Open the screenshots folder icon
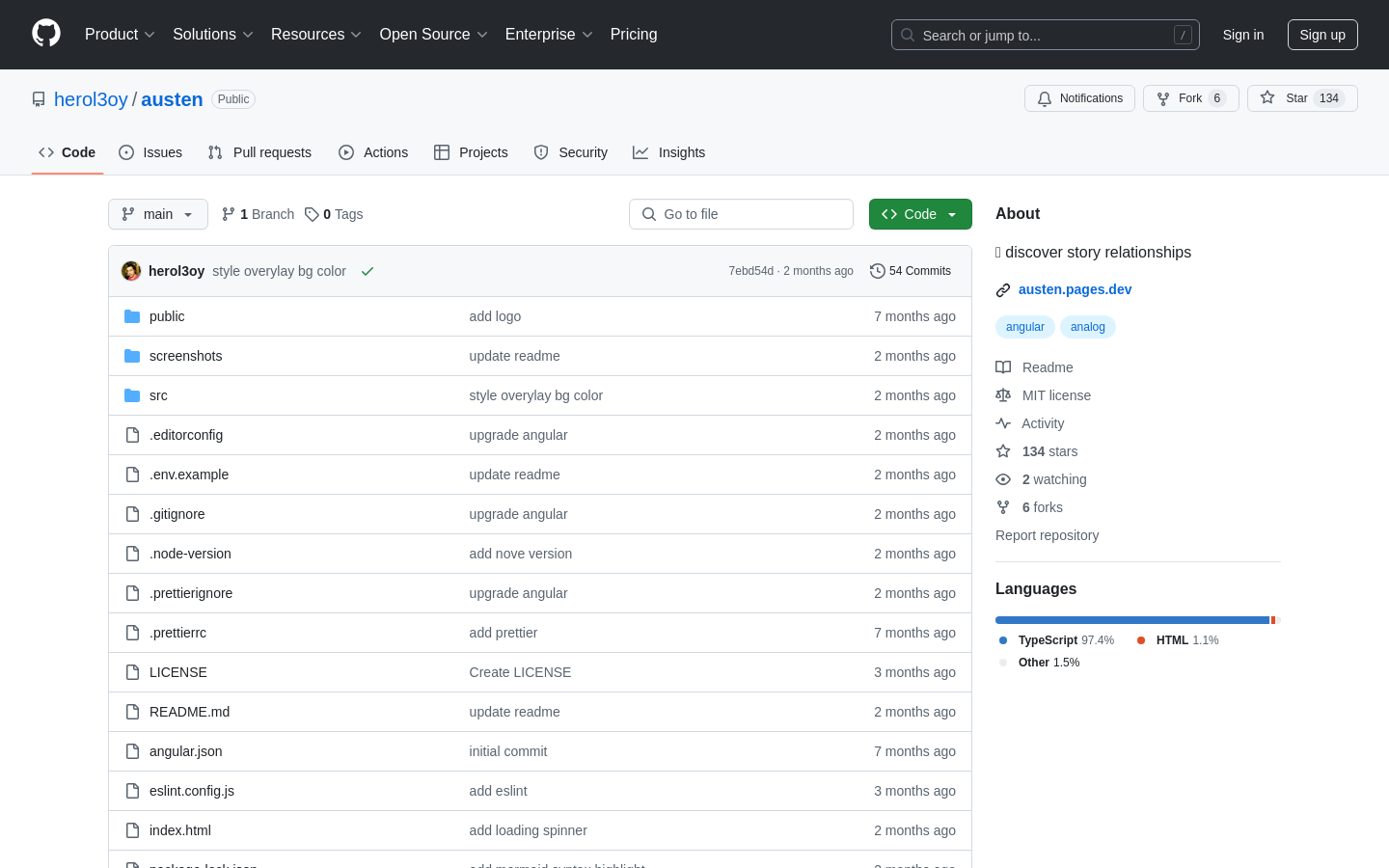 pos(132,356)
